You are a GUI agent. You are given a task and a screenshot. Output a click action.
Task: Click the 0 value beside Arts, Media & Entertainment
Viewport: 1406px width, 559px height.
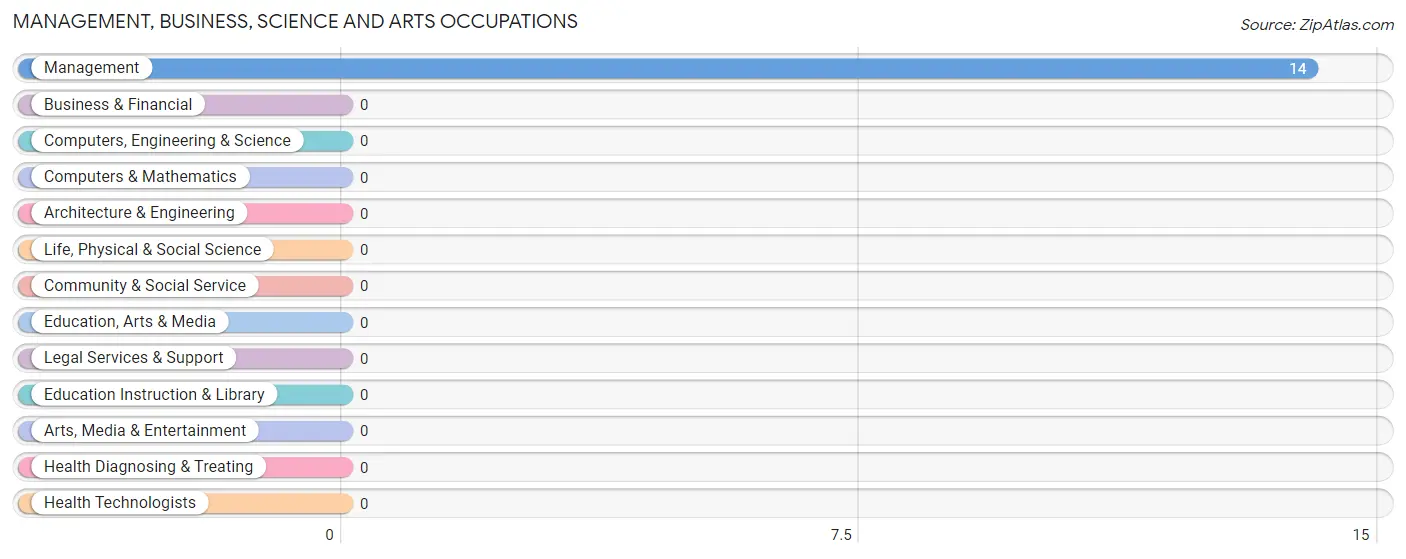point(364,431)
